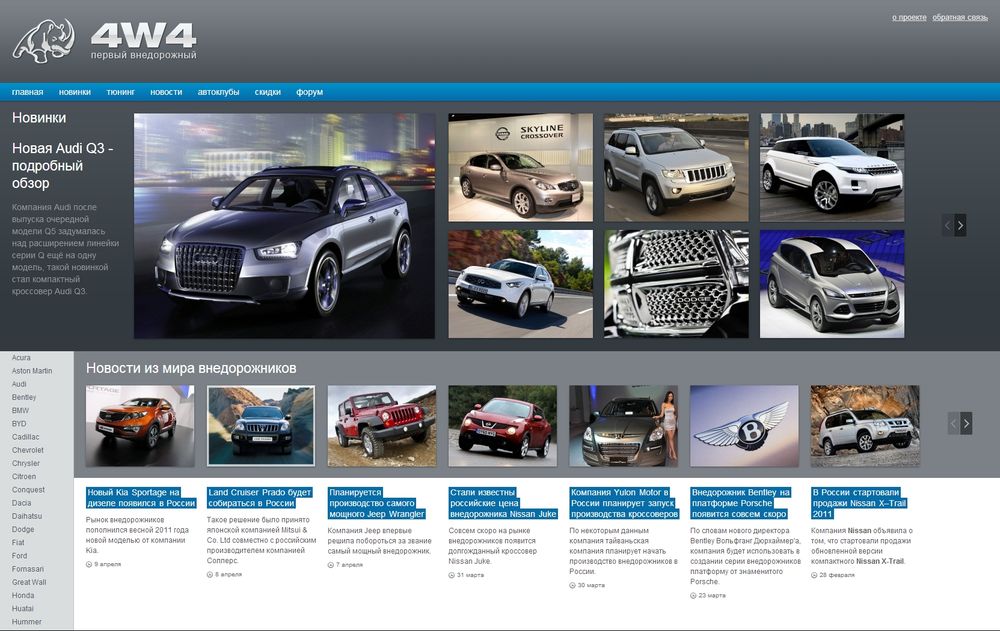The height and width of the screenshot is (631, 1000).
Task: Select Great Wall in the brand list
Action: point(29,582)
